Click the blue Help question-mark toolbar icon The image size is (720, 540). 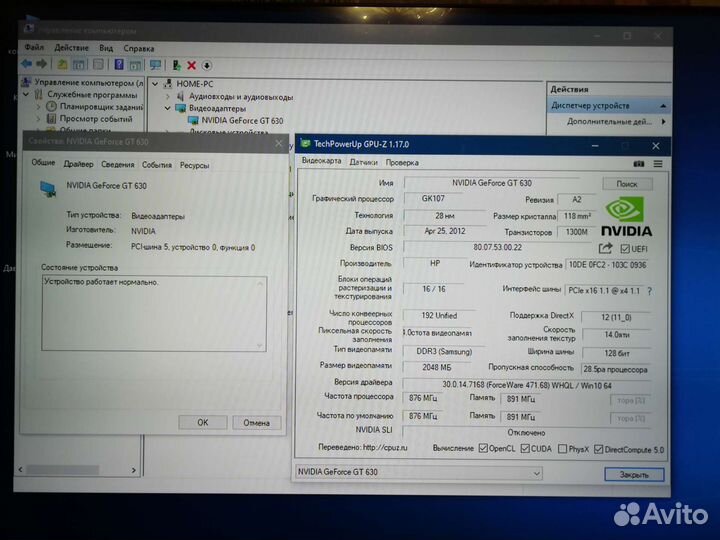pos(119,65)
